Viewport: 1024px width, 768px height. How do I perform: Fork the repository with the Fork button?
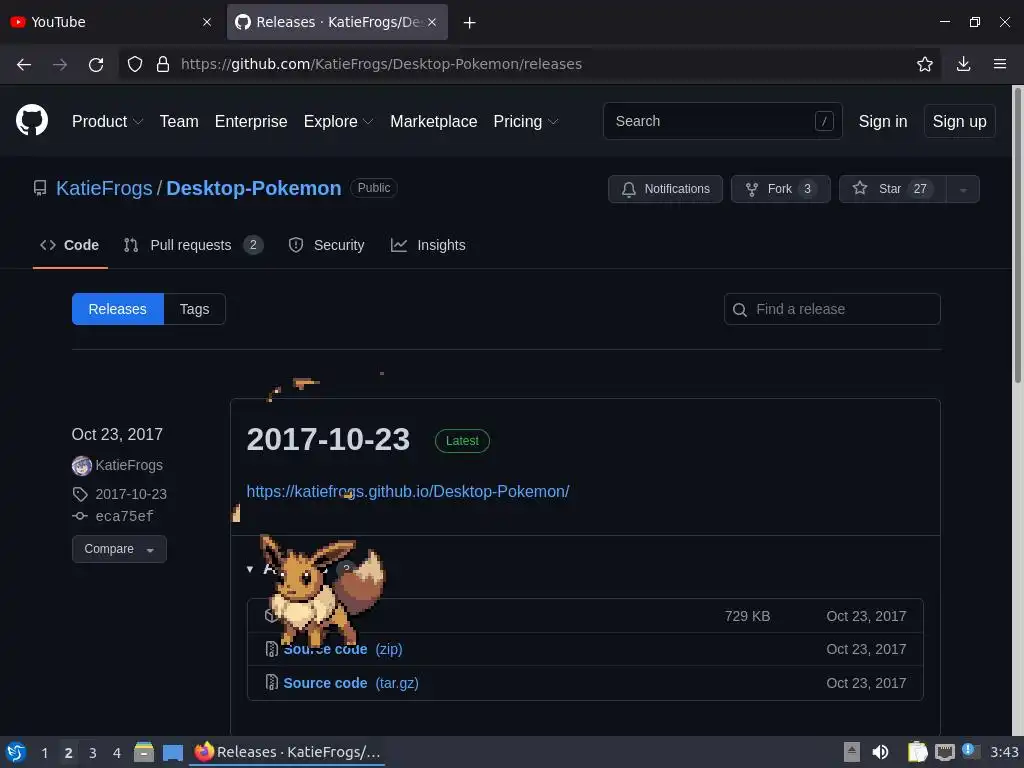click(x=780, y=189)
